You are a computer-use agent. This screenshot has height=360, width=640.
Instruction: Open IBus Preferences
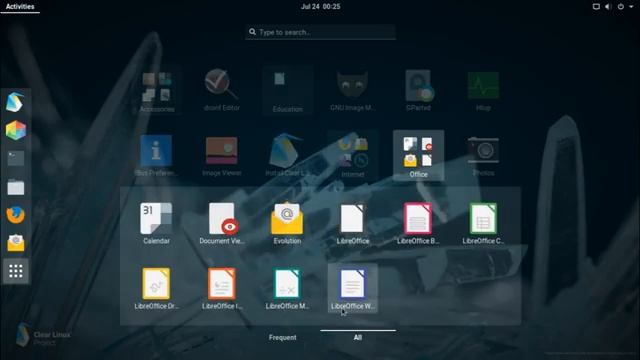(x=156, y=156)
